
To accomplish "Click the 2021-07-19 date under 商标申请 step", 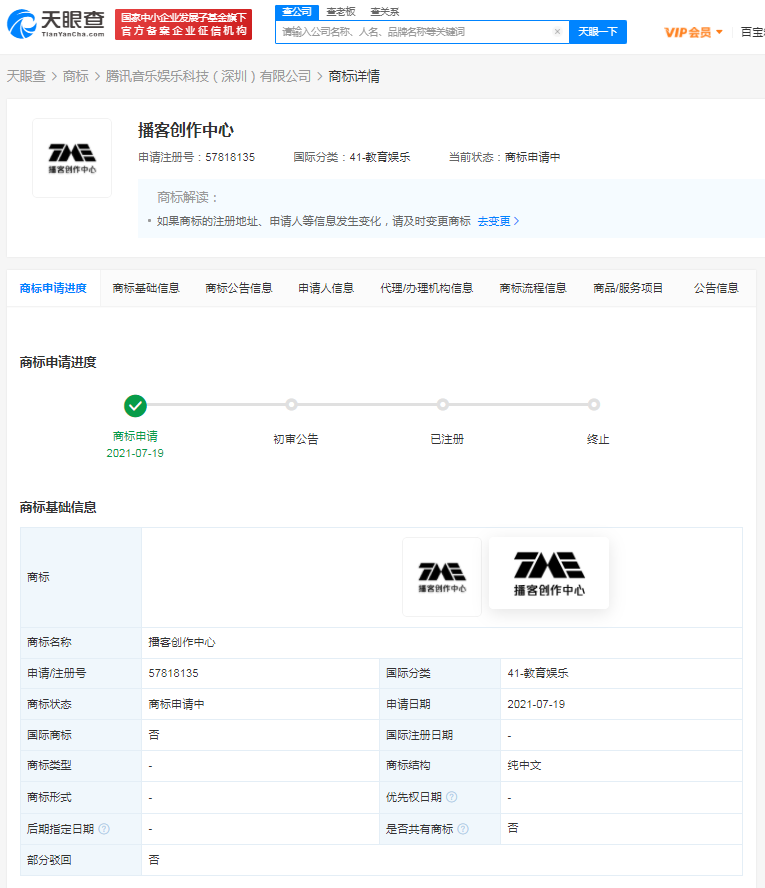I will [135, 453].
